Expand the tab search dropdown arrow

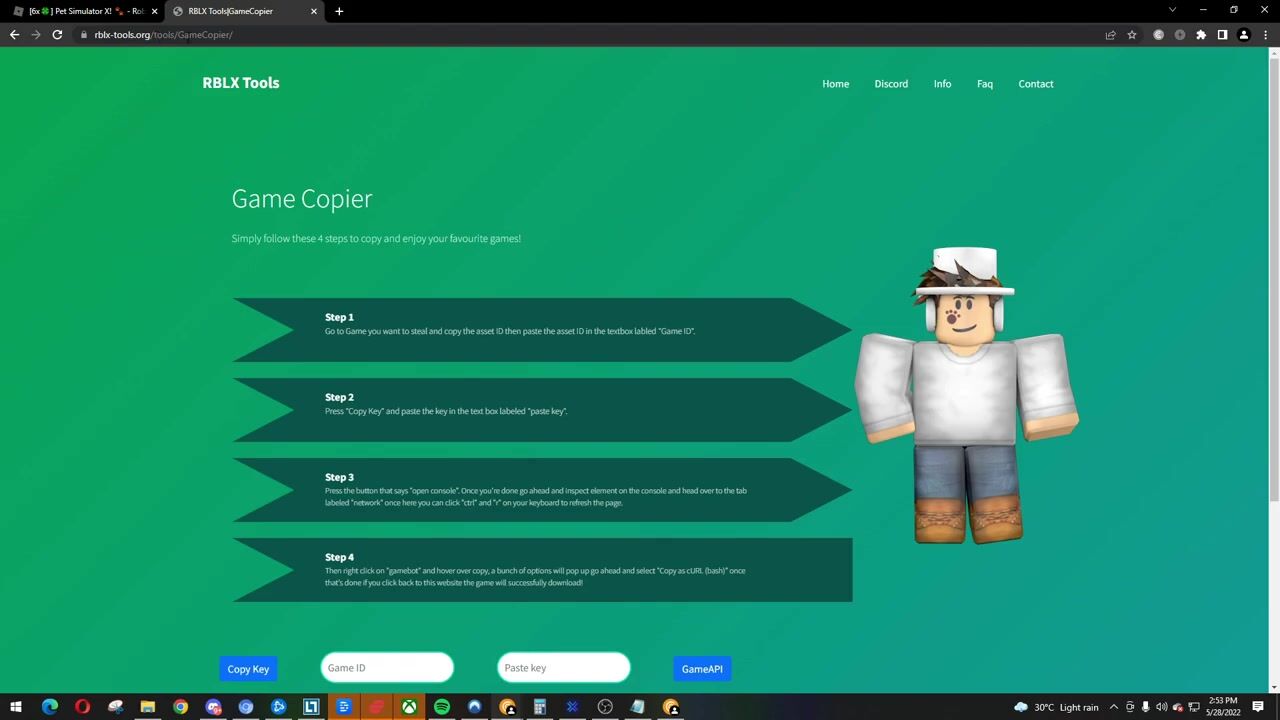(x=1172, y=10)
